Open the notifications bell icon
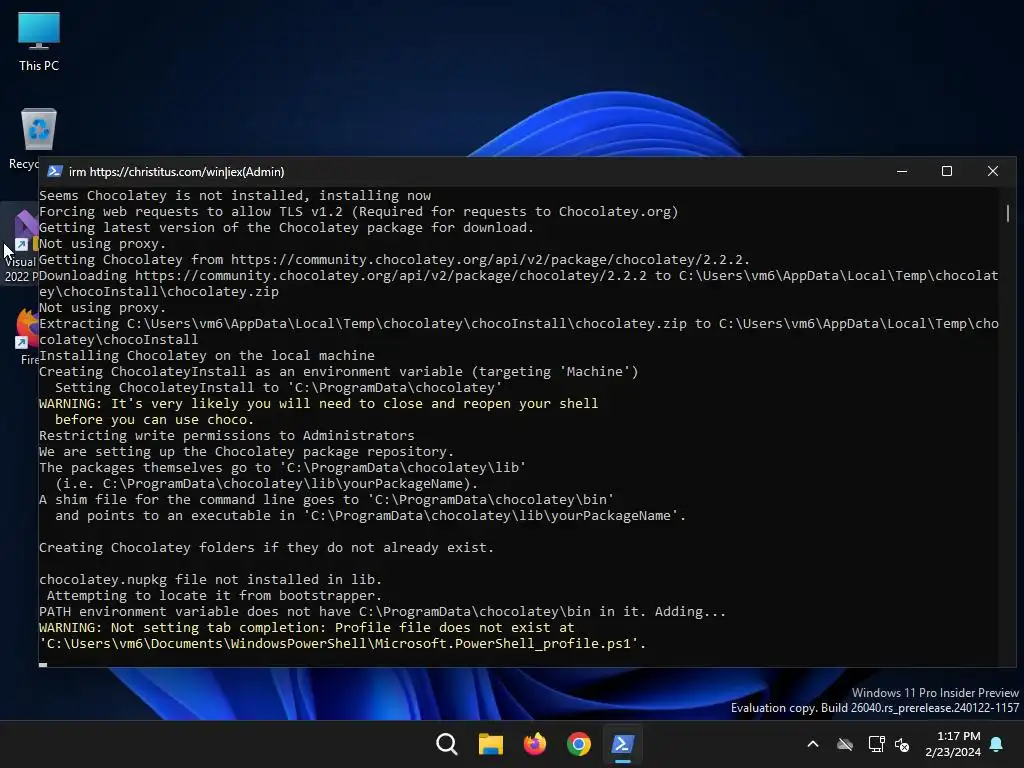The image size is (1024, 768). [997, 744]
